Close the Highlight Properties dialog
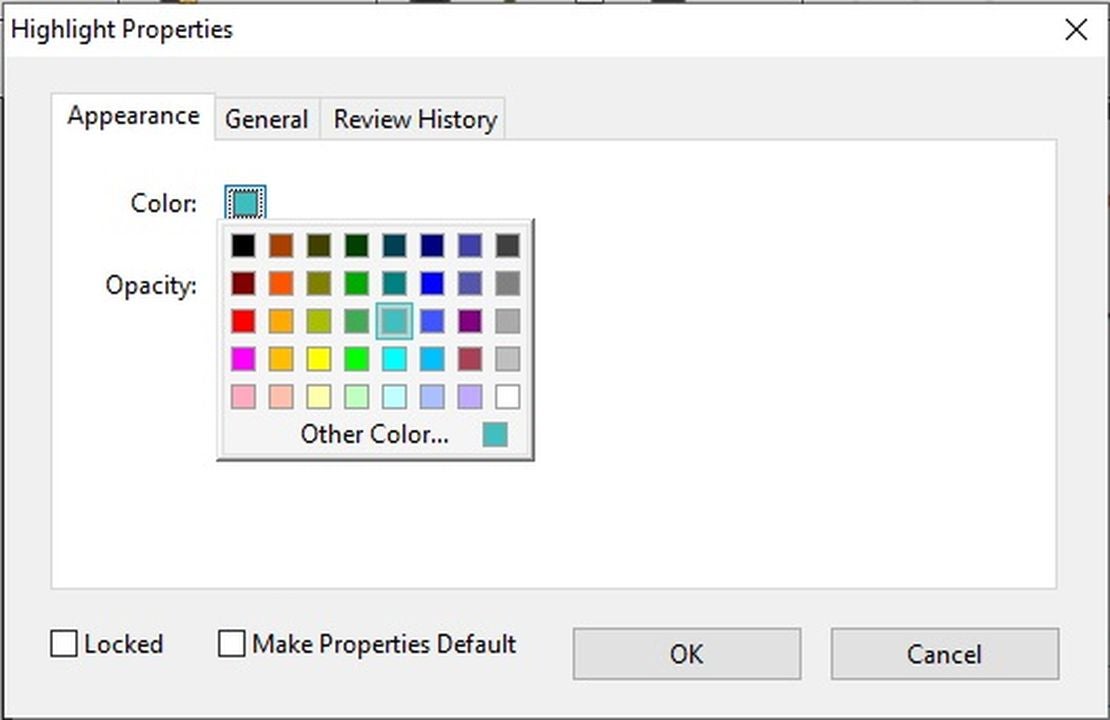Viewport: 1110px width, 720px height. pos(1076,30)
